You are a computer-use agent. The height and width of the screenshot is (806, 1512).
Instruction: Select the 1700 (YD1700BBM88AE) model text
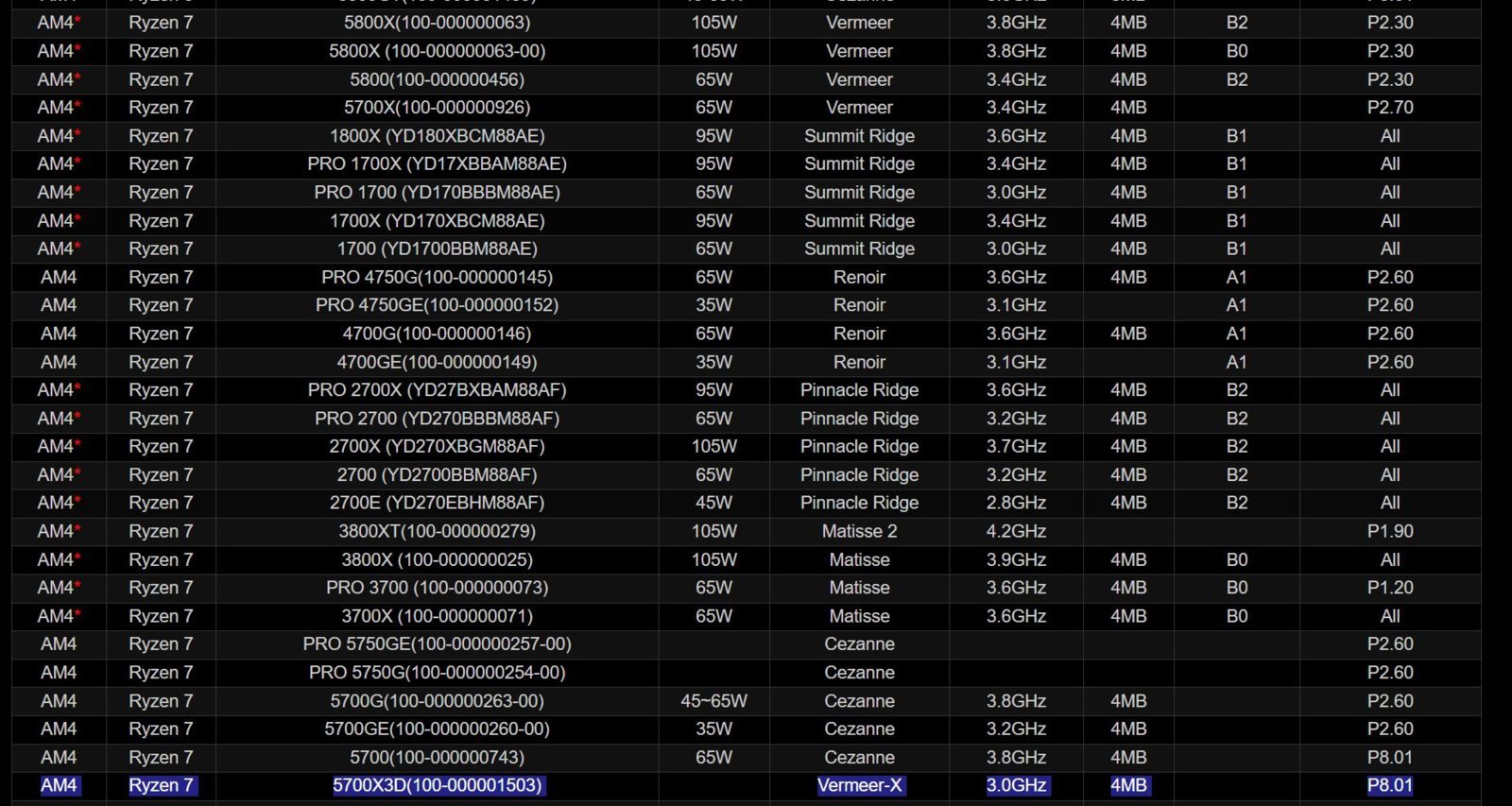[x=437, y=249]
